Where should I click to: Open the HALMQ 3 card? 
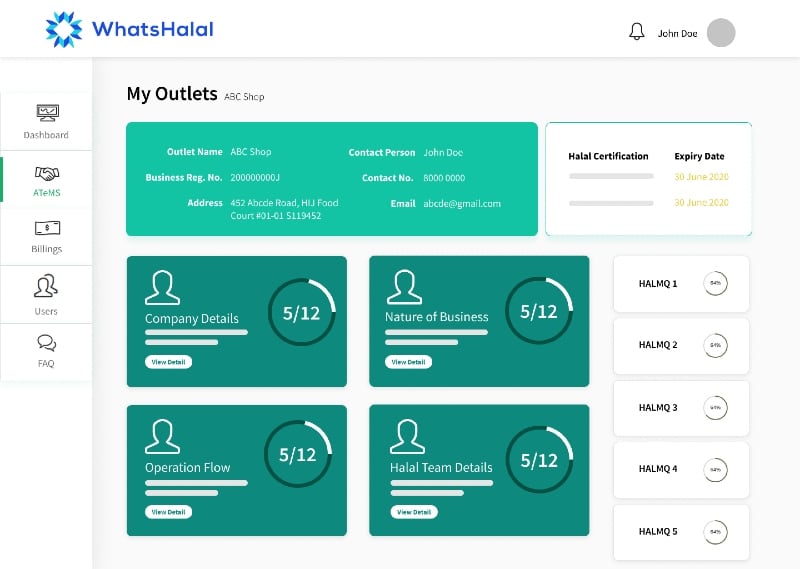click(x=681, y=408)
